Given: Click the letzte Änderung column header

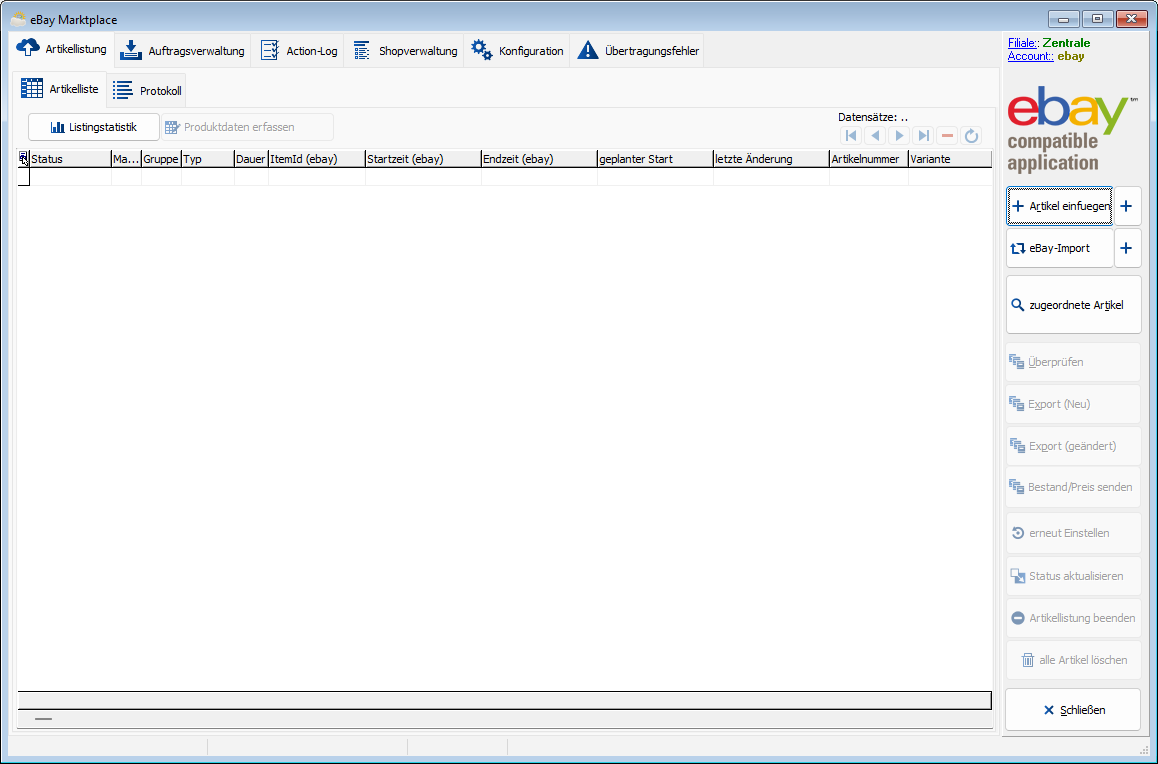Looking at the screenshot, I should click(771, 159).
